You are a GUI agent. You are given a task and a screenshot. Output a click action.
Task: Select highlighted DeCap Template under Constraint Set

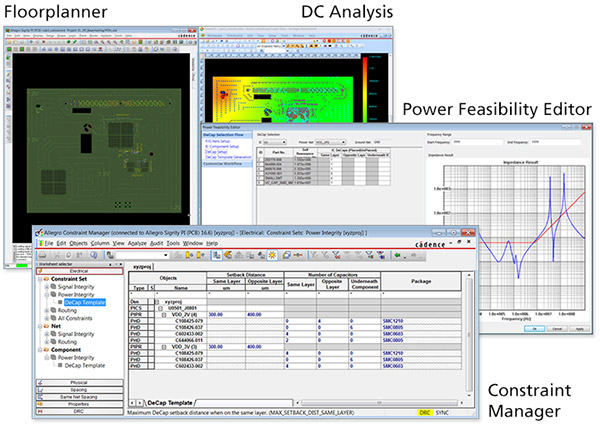pyautogui.click(x=85, y=302)
